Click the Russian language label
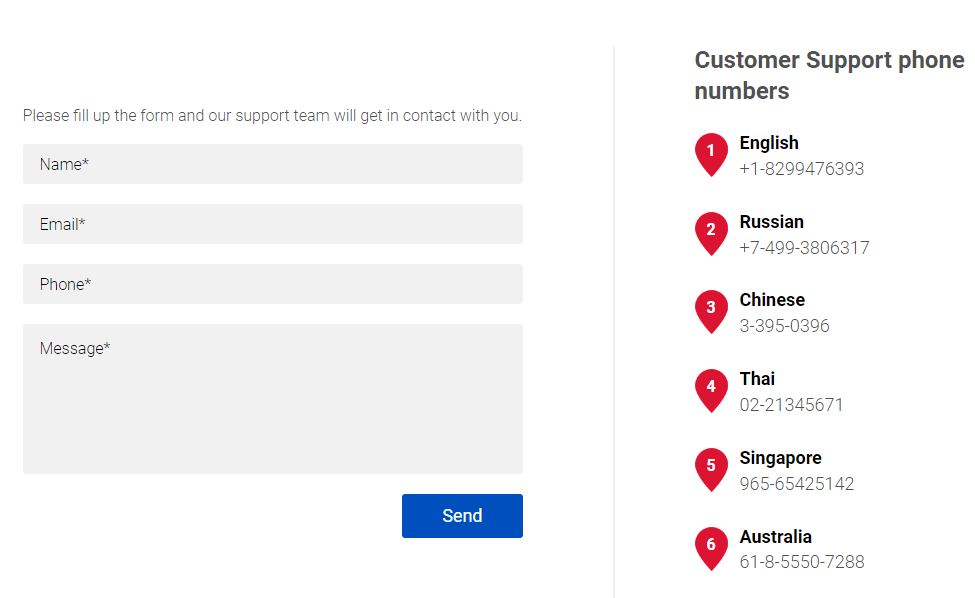This screenshot has height=598, width=975. tap(772, 222)
